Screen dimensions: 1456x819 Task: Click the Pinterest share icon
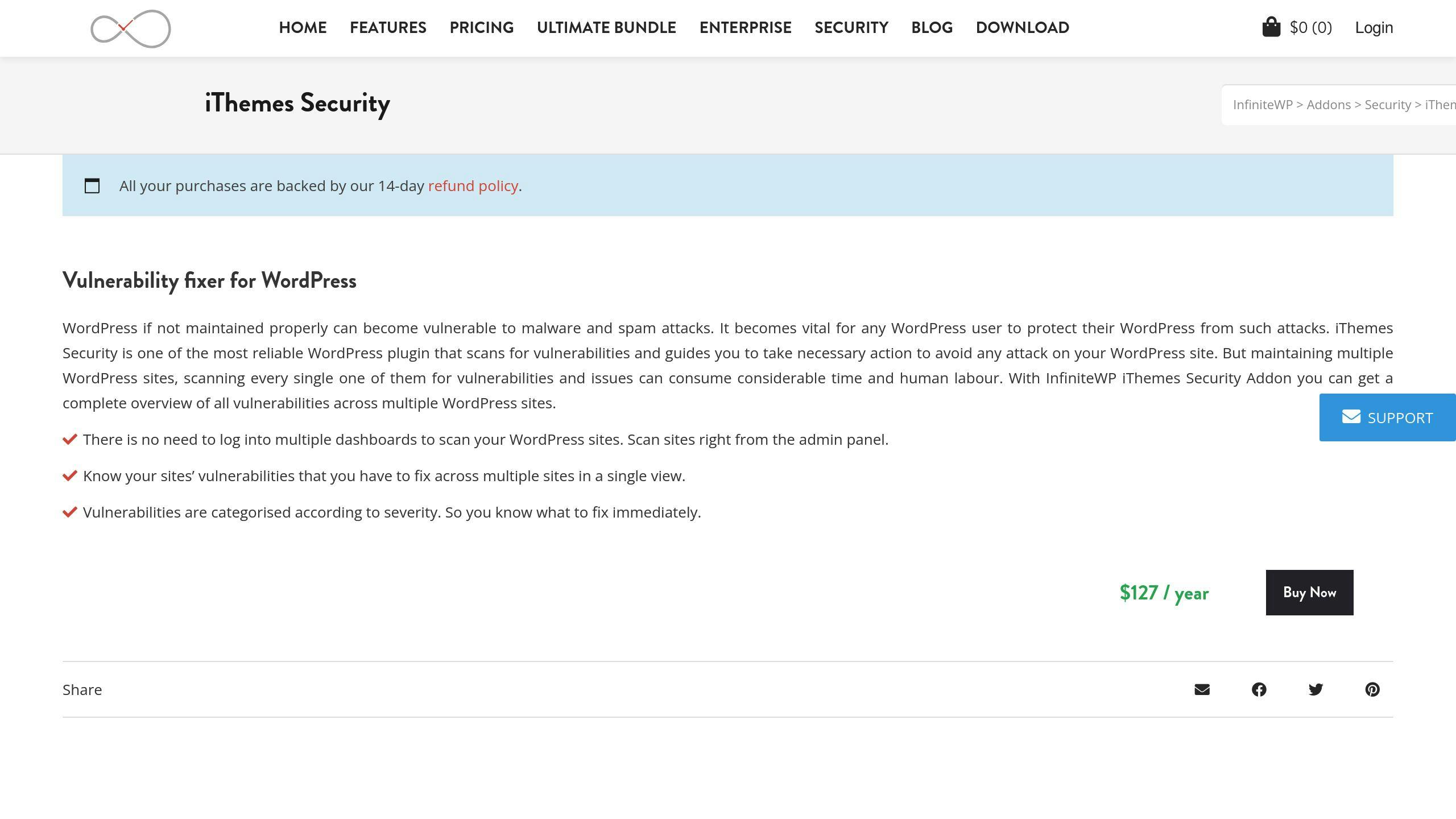click(x=1372, y=689)
